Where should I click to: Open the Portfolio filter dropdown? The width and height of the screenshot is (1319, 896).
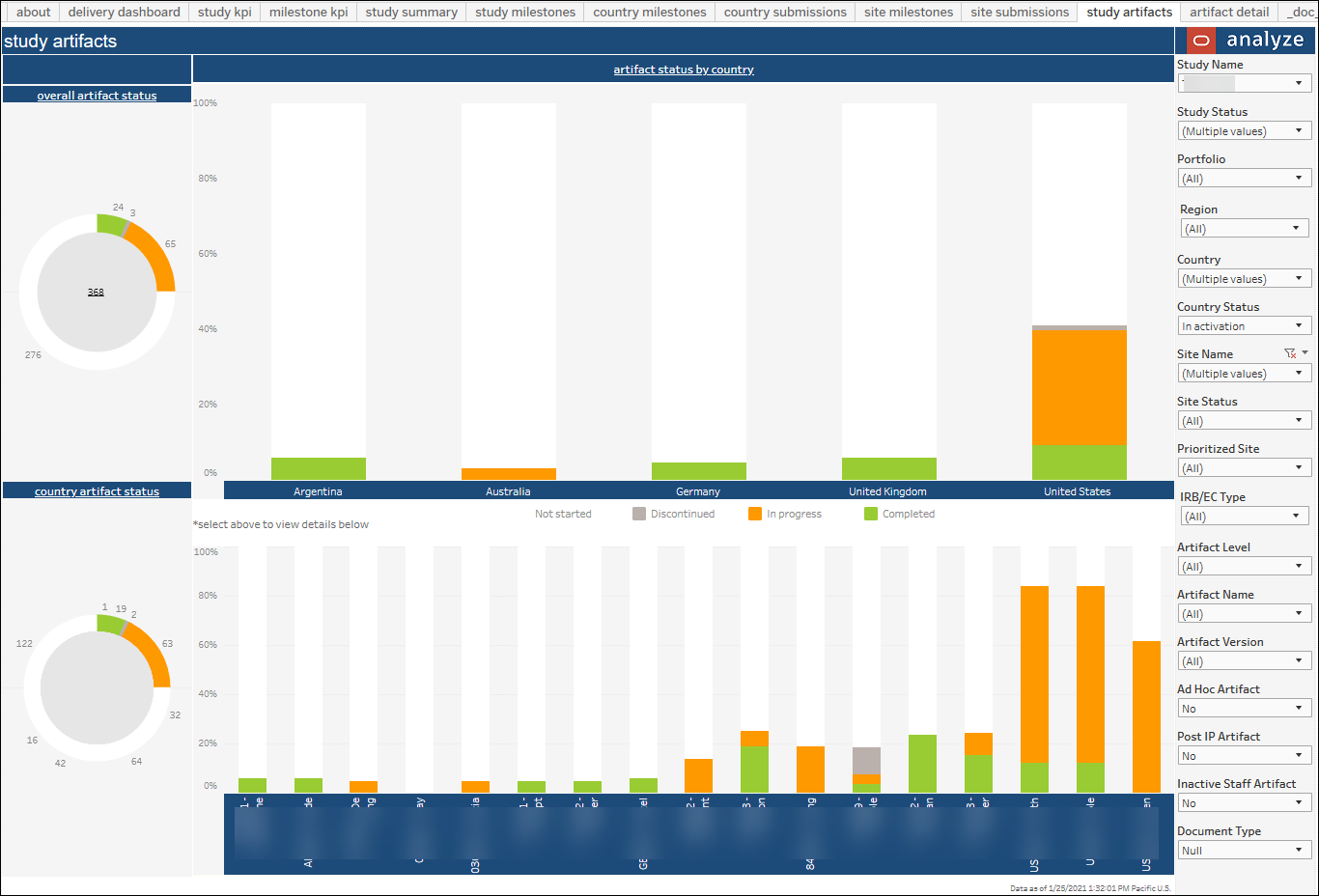(x=1244, y=179)
